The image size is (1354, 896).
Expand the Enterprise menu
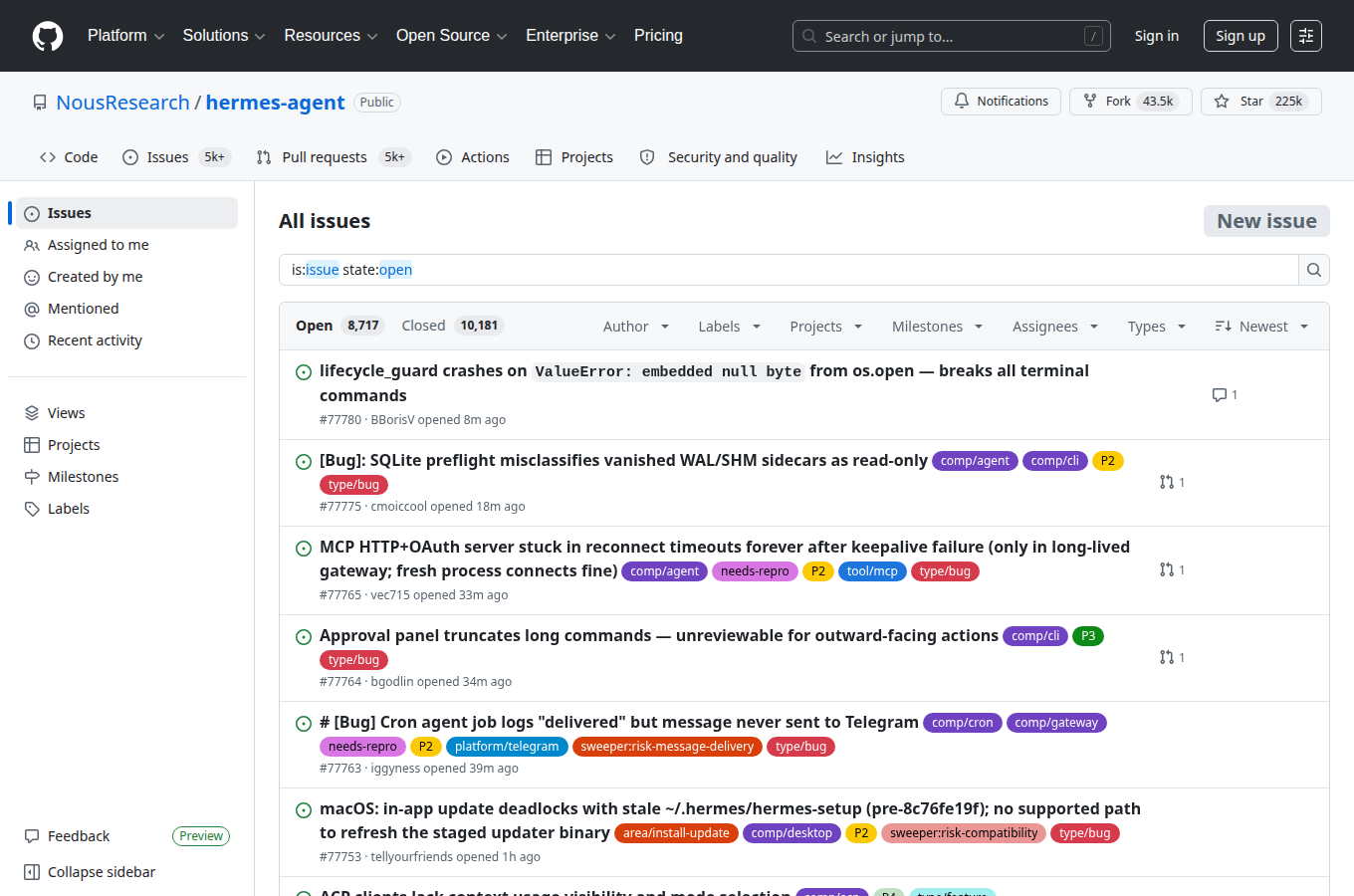tap(570, 36)
